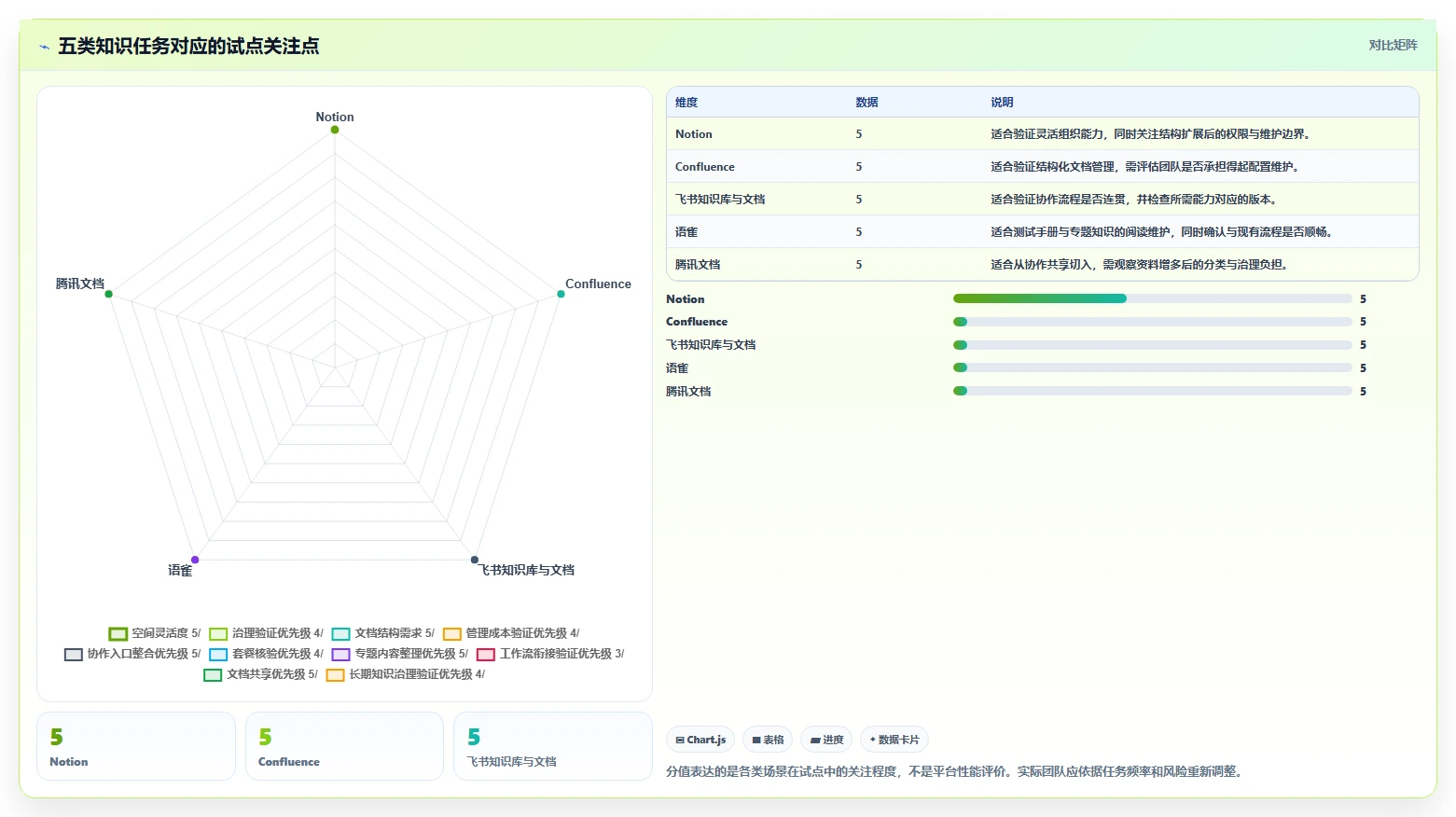The height and width of the screenshot is (817, 1456).
Task: Toggle the 工作流衔接验证优先级 legend series
Action: pyautogui.click(x=550, y=654)
